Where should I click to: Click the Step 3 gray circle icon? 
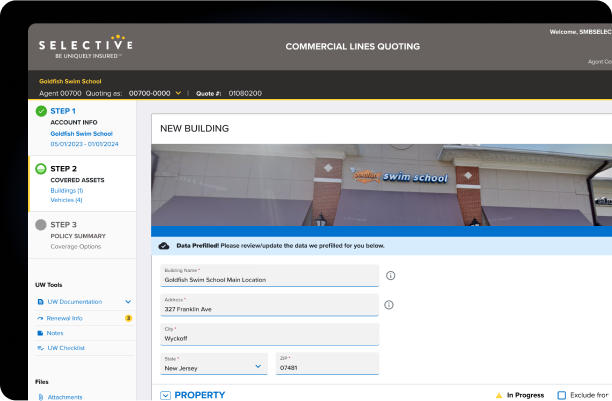click(x=41, y=225)
